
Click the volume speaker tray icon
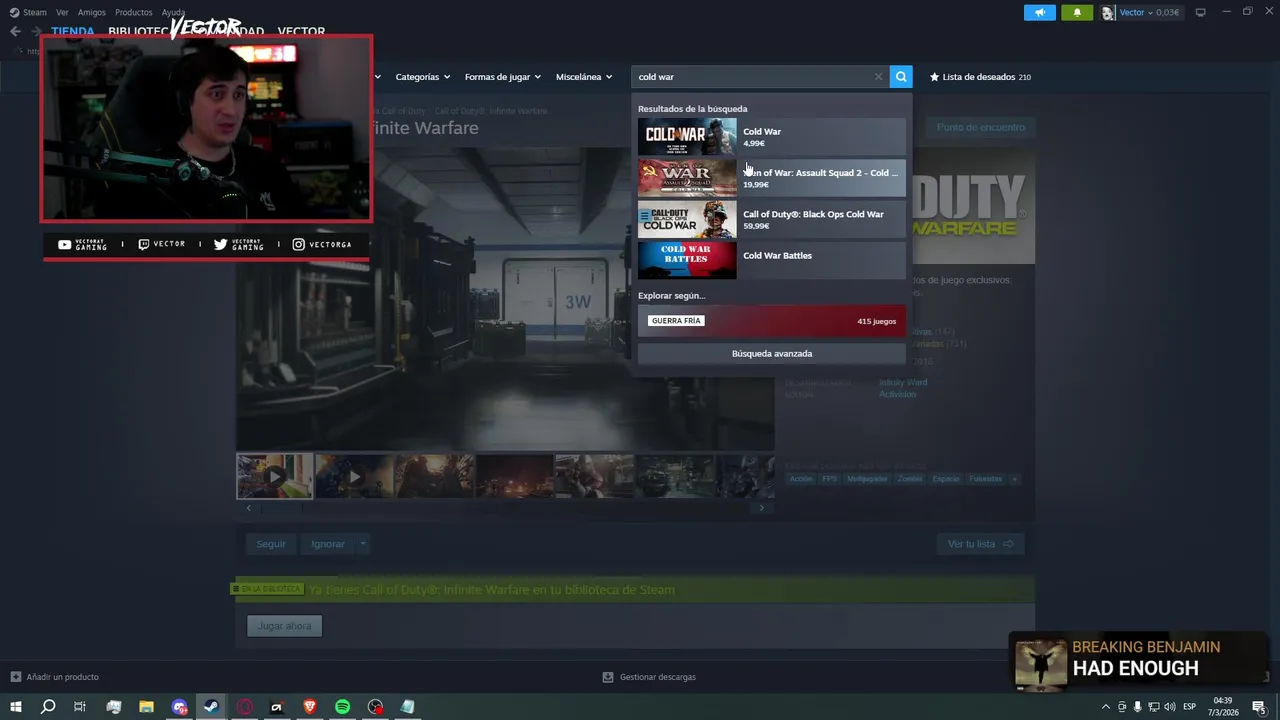point(1169,707)
